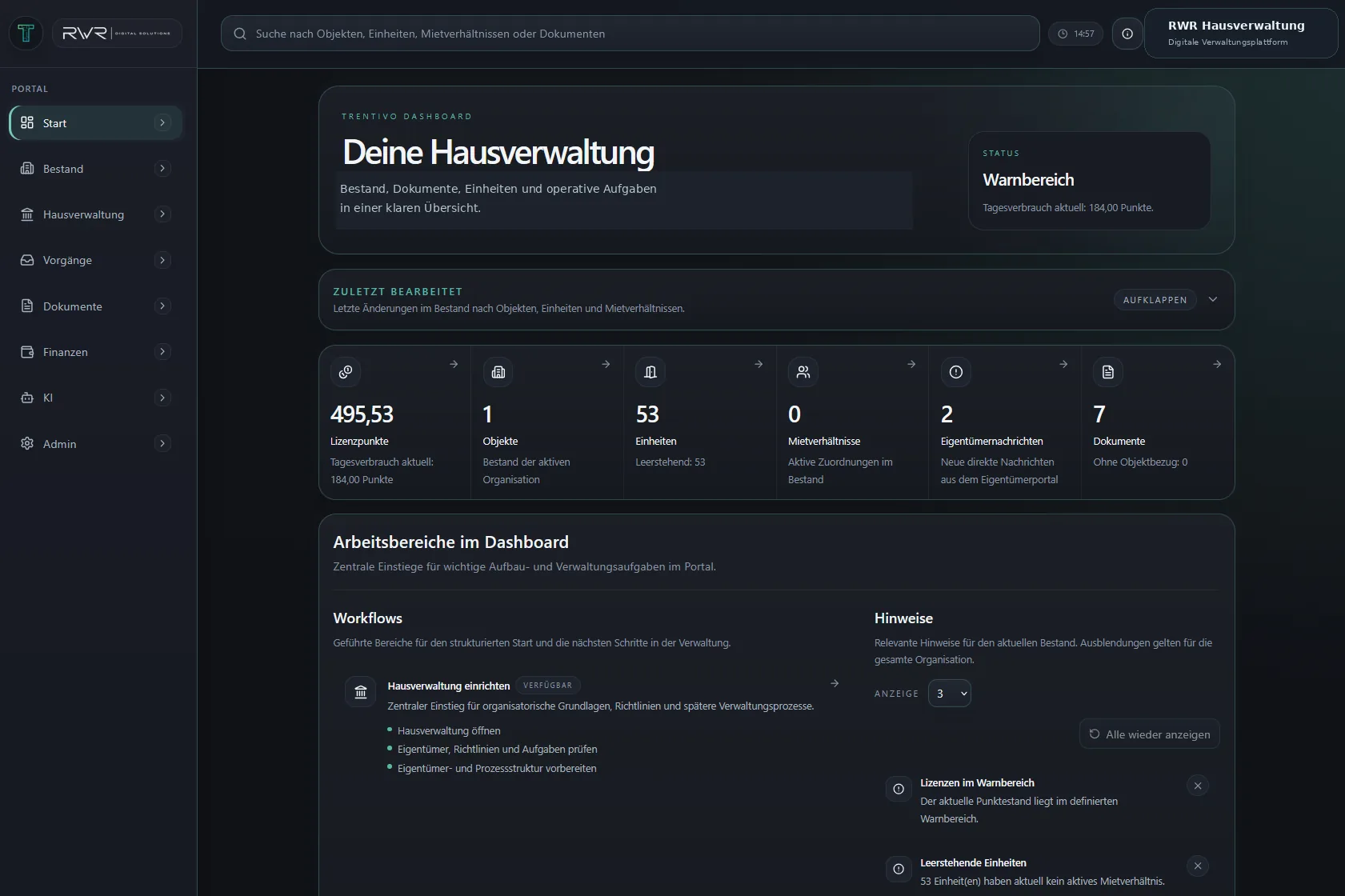The width and height of the screenshot is (1345, 896).
Task: Open Dokumente in the portal menu
Action: 96,306
